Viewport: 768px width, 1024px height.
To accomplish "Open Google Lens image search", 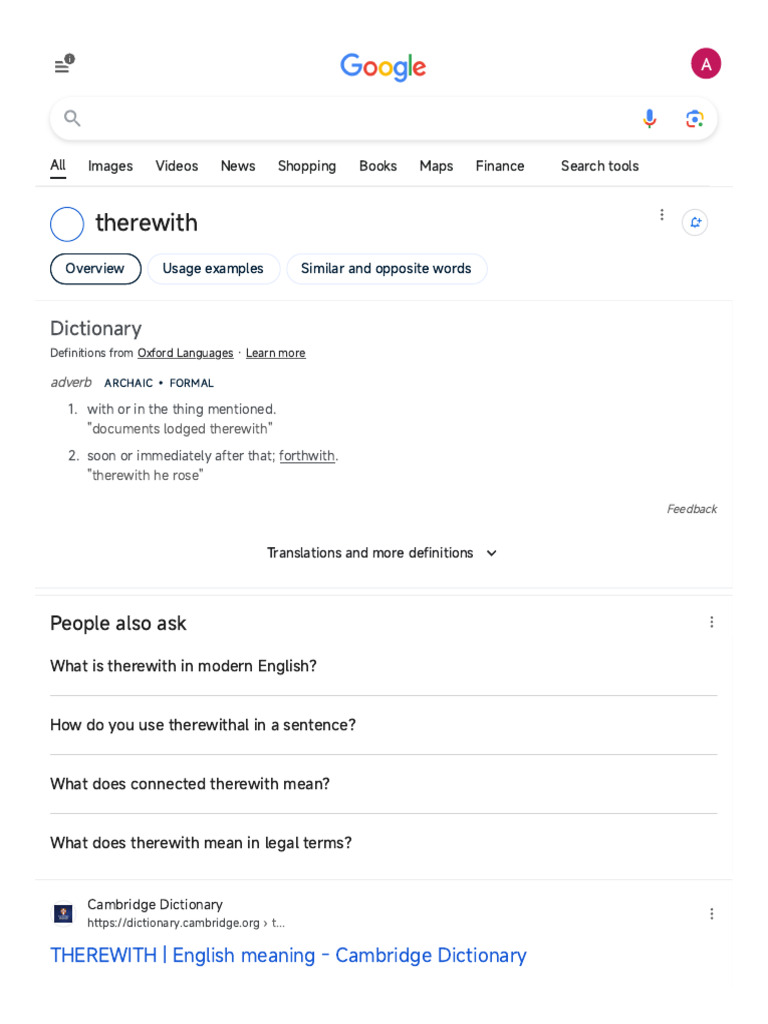I will point(694,119).
